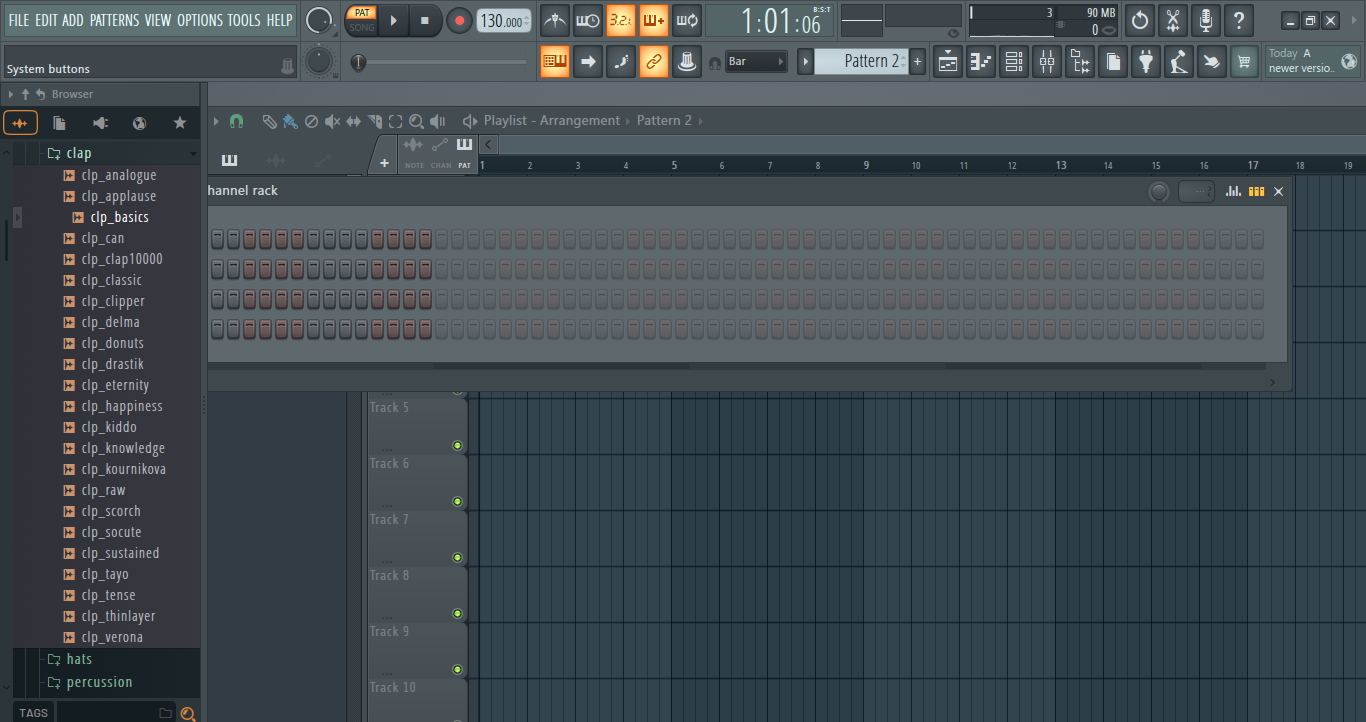1366x722 pixels.
Task: Collapse the clap folder
Action: pyautogui.click(x=78, y=153)
